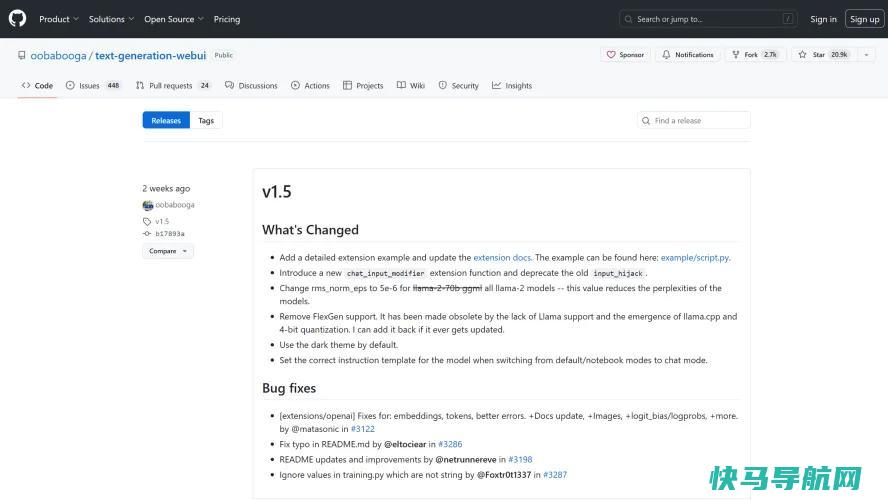Screen dimensions: 888x500
Task: Open oobabooga author profile link
Action: click(174, 205)
